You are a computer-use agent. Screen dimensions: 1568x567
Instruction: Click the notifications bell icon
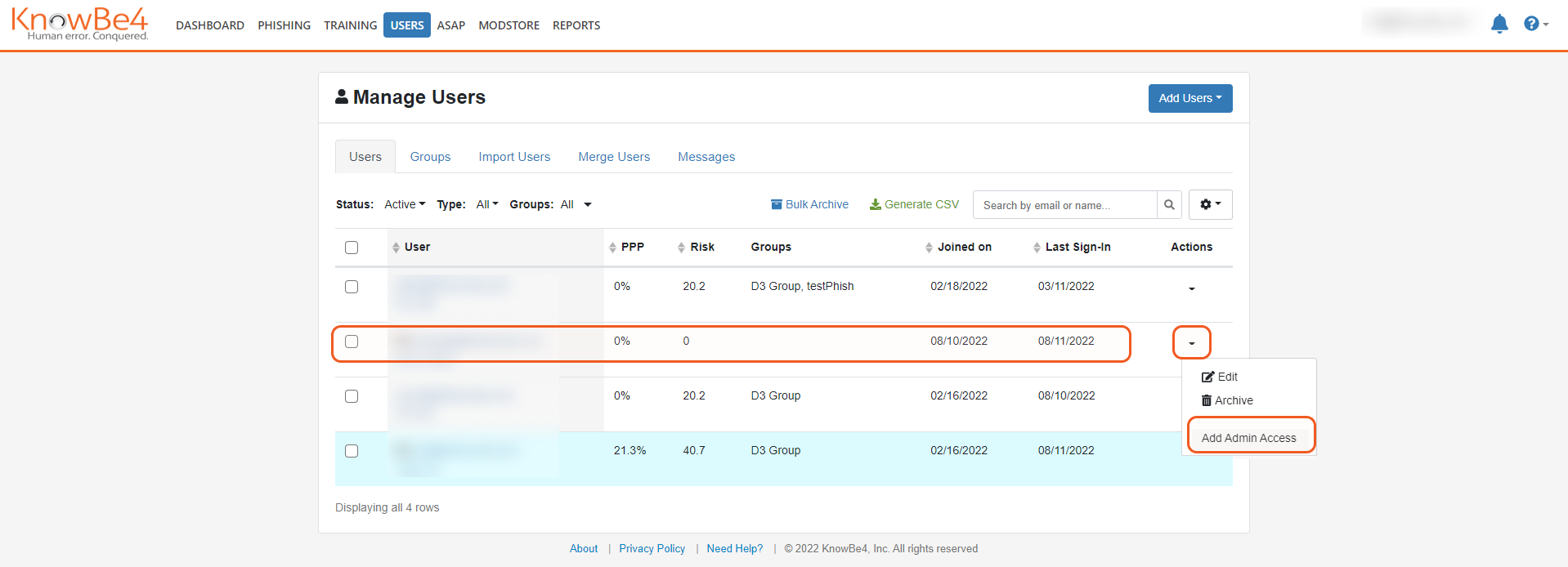pos(1499,24)
